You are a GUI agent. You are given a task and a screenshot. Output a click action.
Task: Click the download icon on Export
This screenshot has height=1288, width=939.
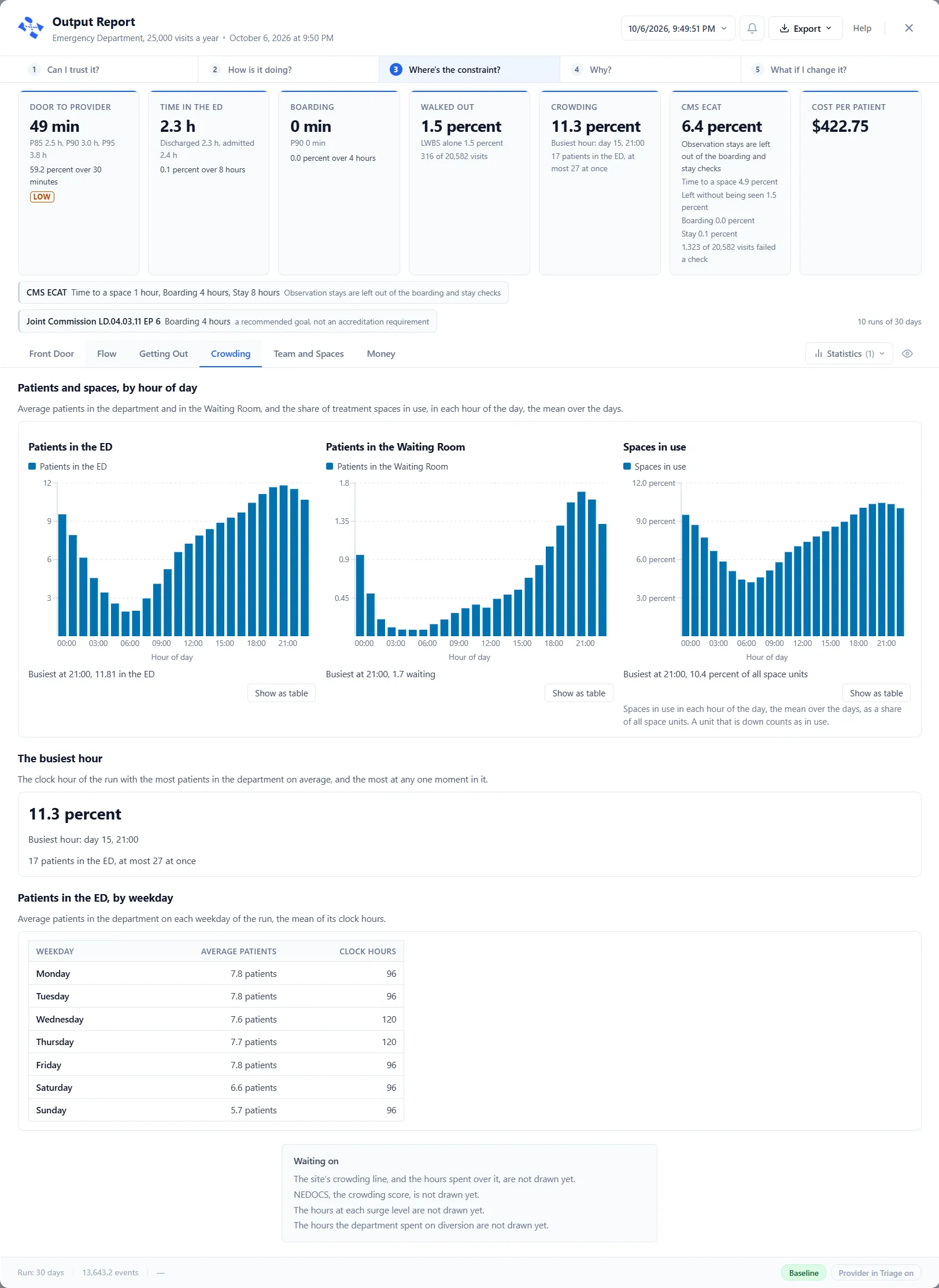[x=784, y=28]
